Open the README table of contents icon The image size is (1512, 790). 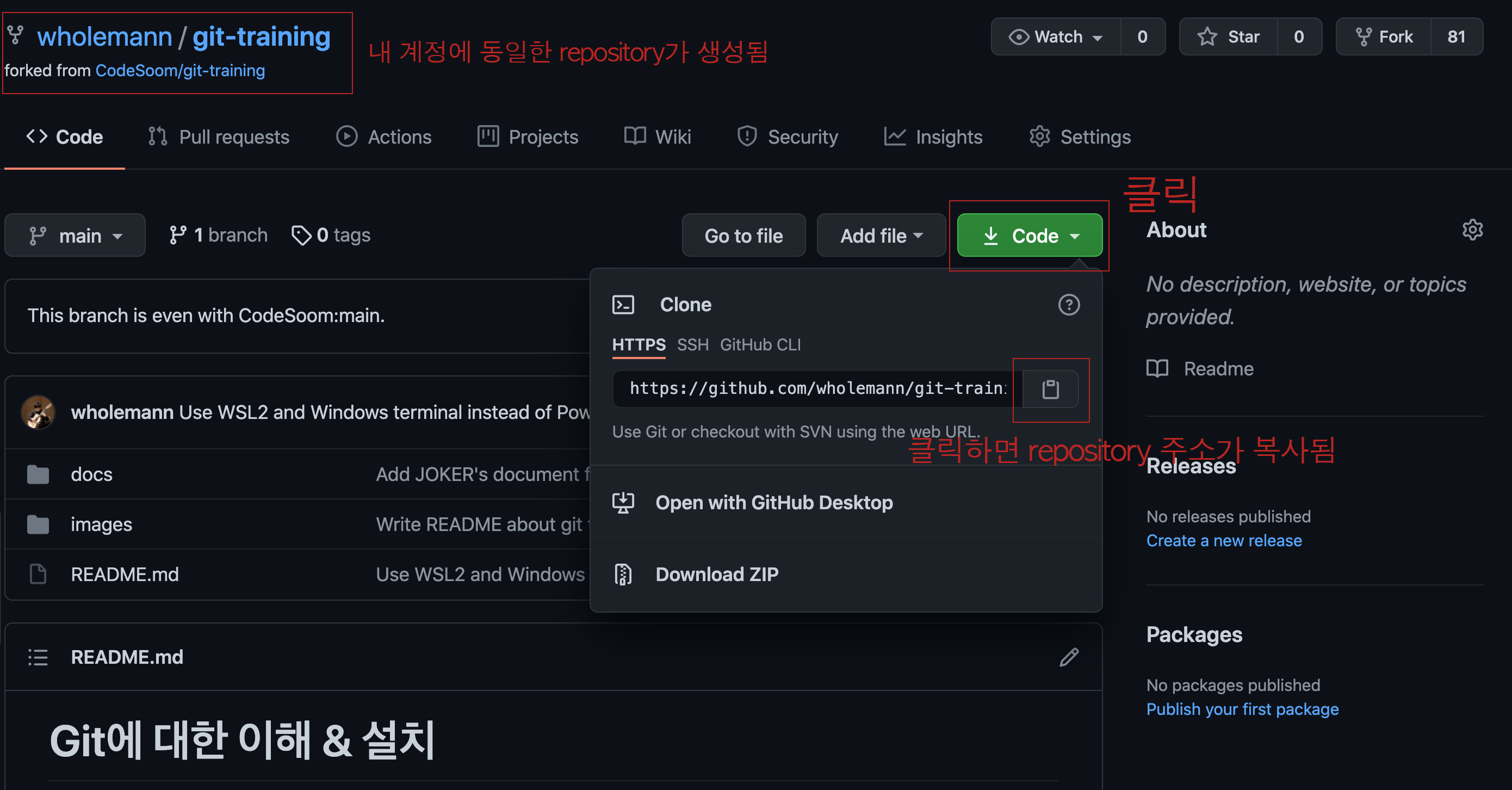tap(38, 657)
